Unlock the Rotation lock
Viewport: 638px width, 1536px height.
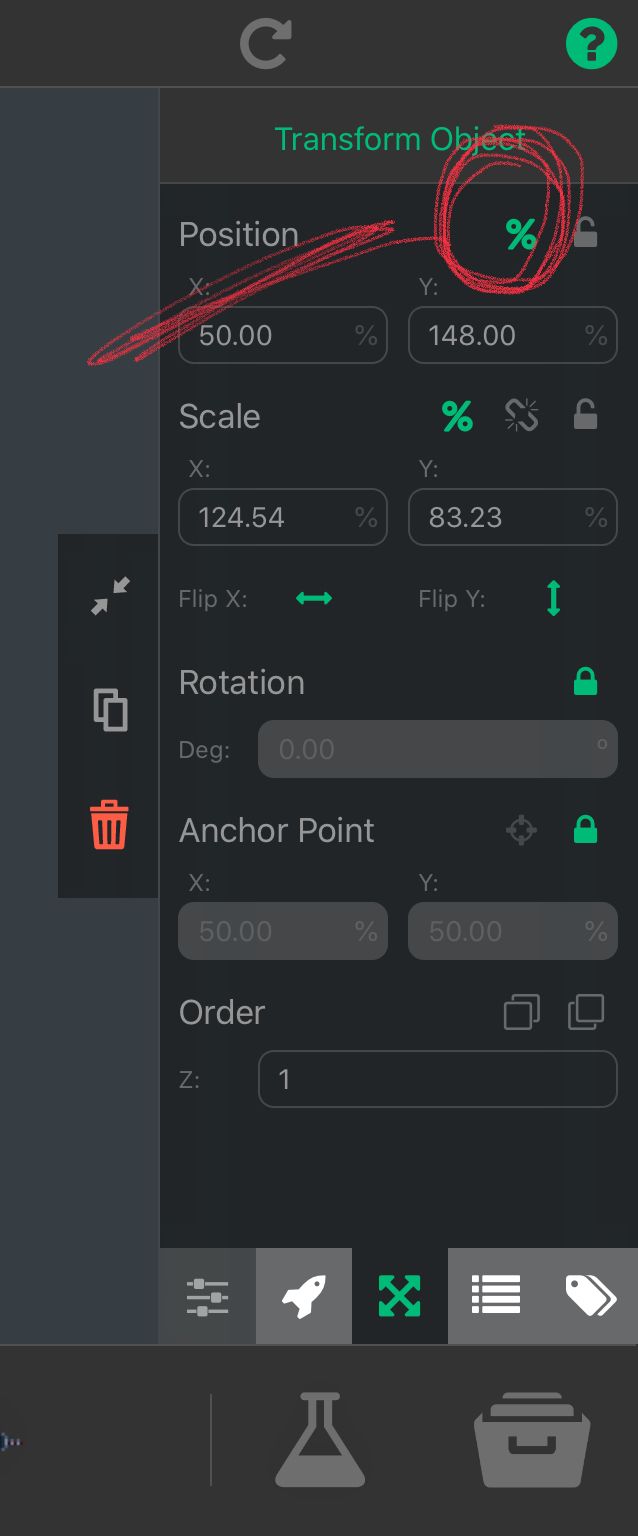tap(585, 682)
